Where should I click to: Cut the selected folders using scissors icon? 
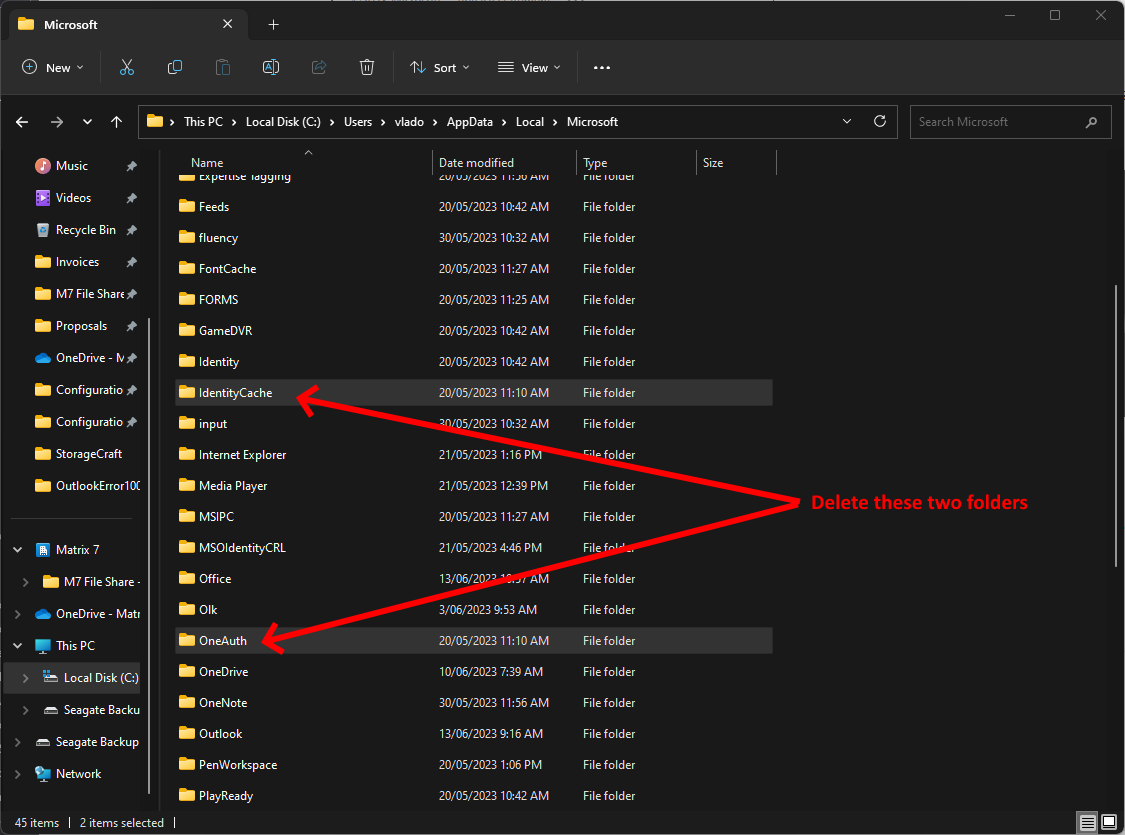(127, 67)
